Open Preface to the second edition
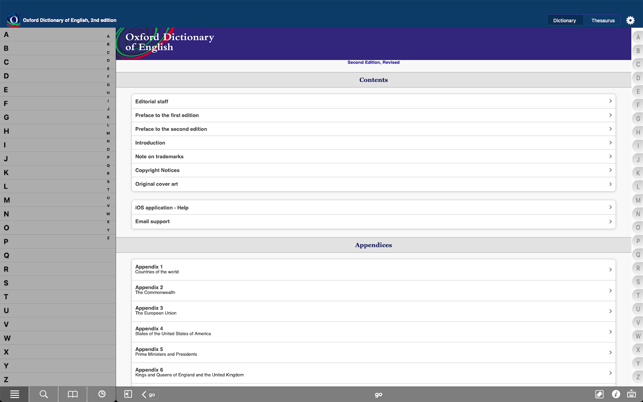Screen dimensions: 643x402 [373, 129]
